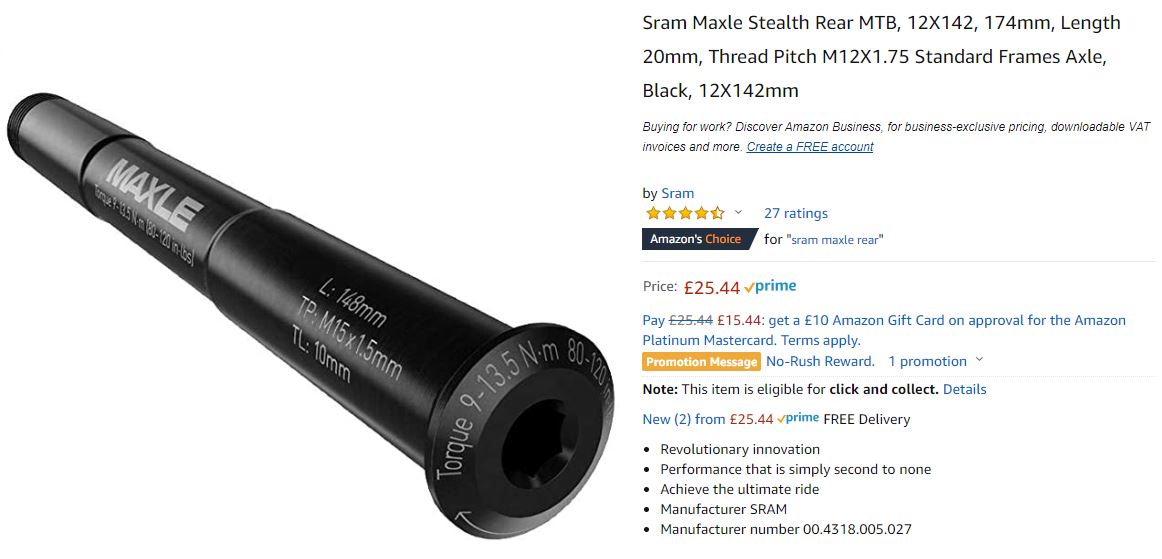Viewport: 1162px width, 559px height.
Task: Click the star rating icons
Action: 685,214
